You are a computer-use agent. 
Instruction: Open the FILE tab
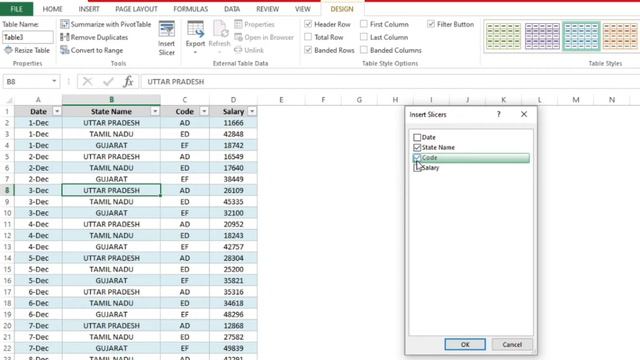point(16,9)
